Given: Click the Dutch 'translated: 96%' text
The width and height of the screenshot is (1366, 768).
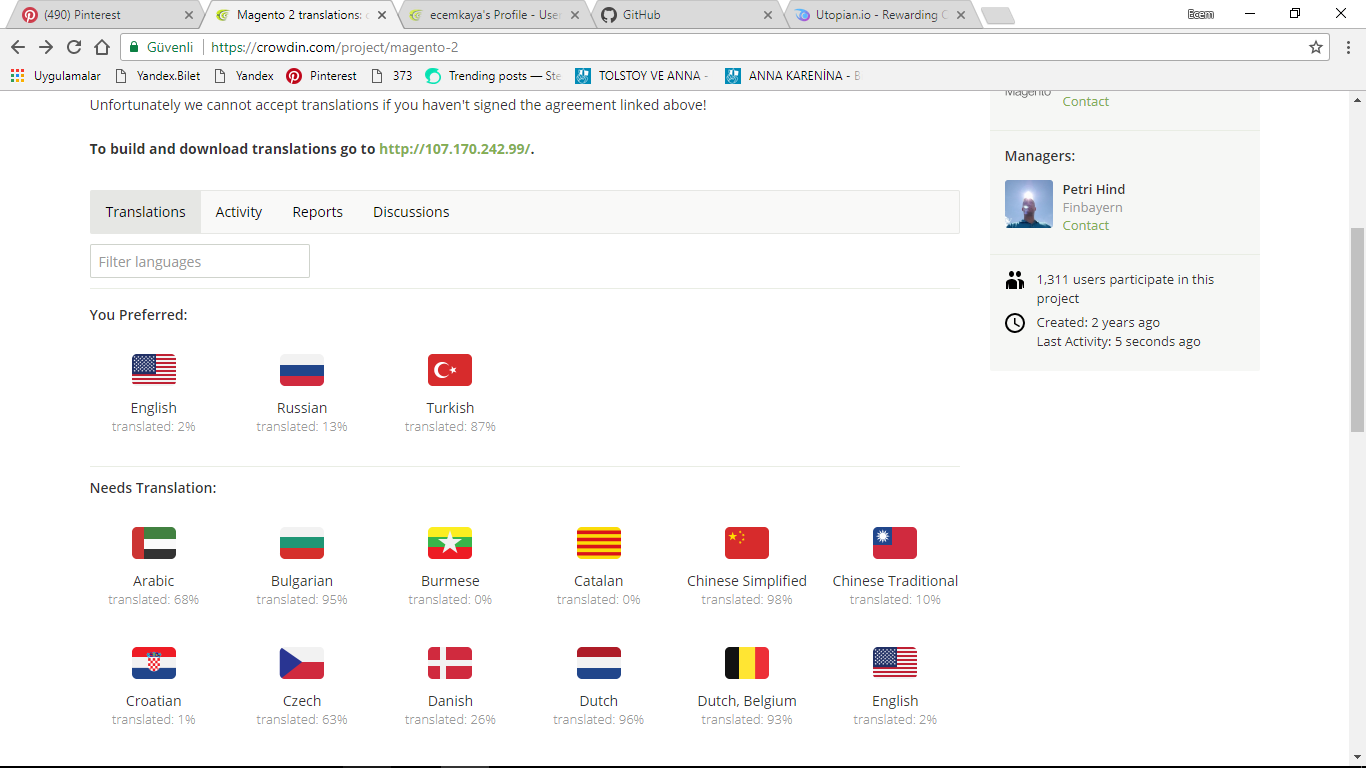Looking at the screenshot, I should click(599, 720).
